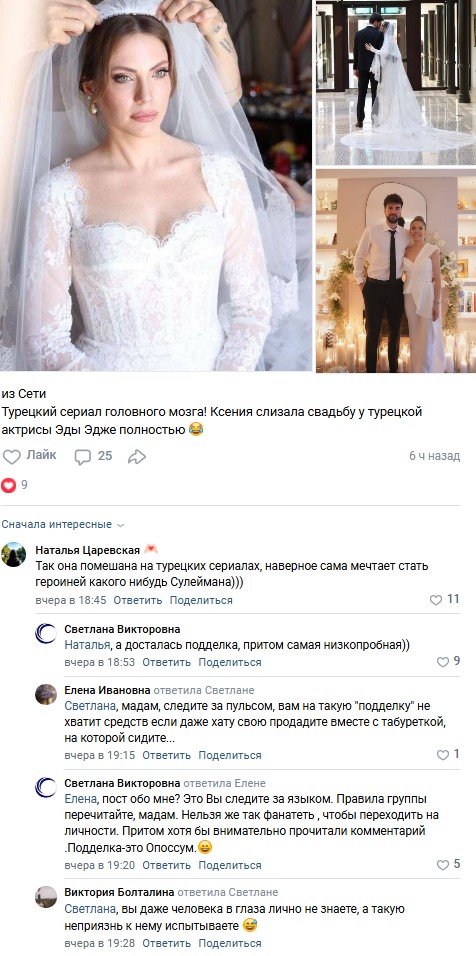The width and height of the screenshot is (476, 956).
Task: Like Светлана Викторовна's reply with 5 likes
Action: 443,865
